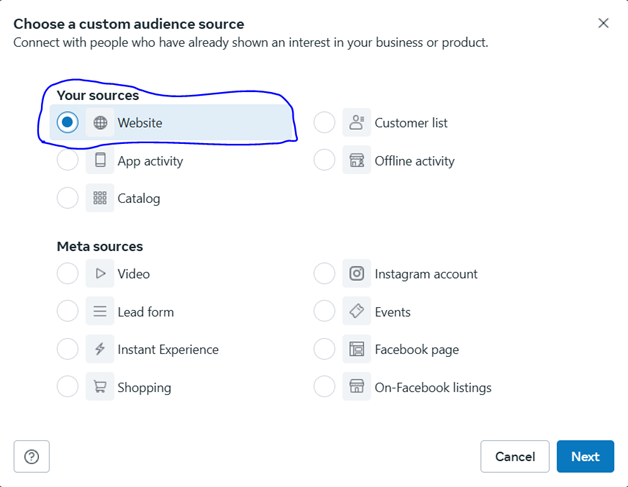The height and width of the screenshot is (487, 628).
Task: Click the Offline activity label
Action: [x=415, y=161]
